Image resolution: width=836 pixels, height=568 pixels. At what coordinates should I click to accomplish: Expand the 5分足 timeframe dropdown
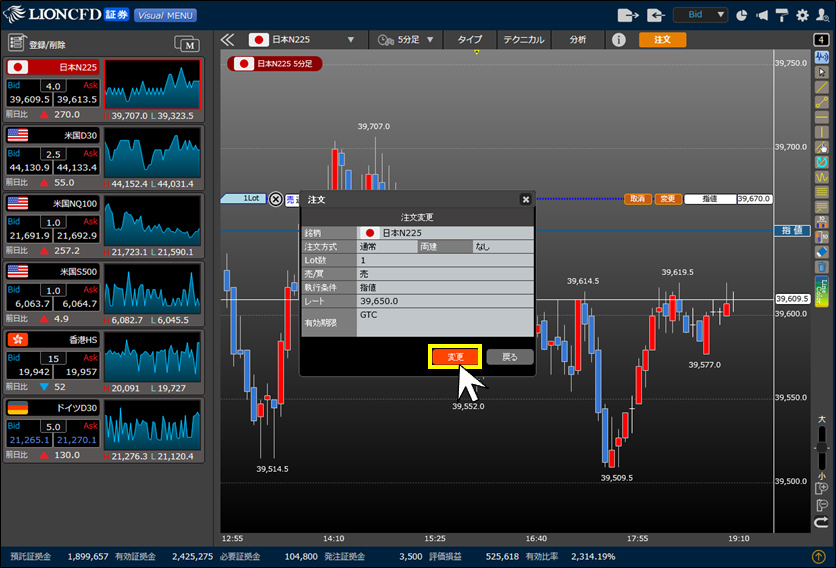(407, 40)
